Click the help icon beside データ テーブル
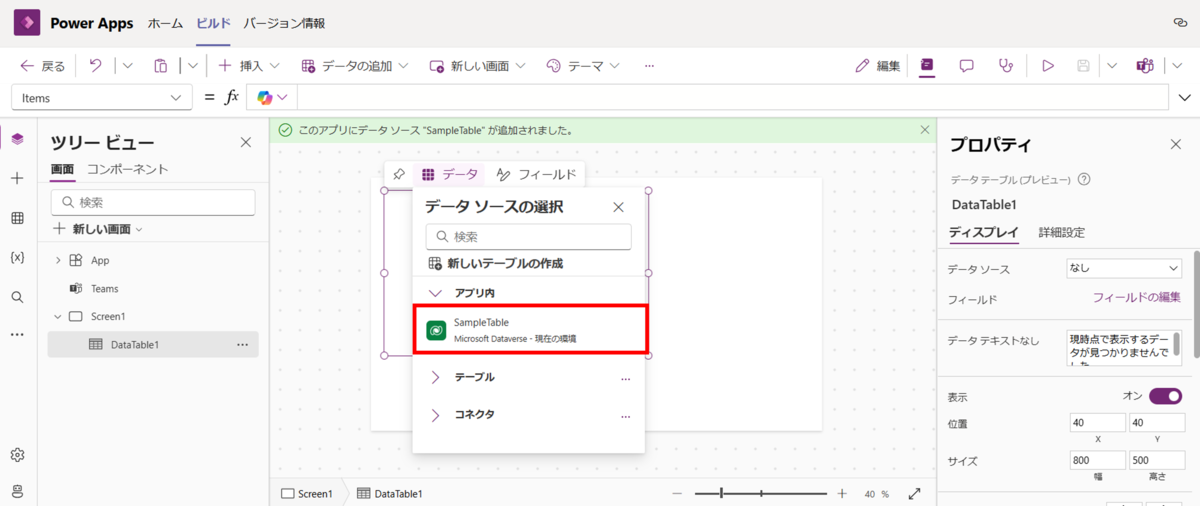1200x506 pixels. (x=1084, y=180)
